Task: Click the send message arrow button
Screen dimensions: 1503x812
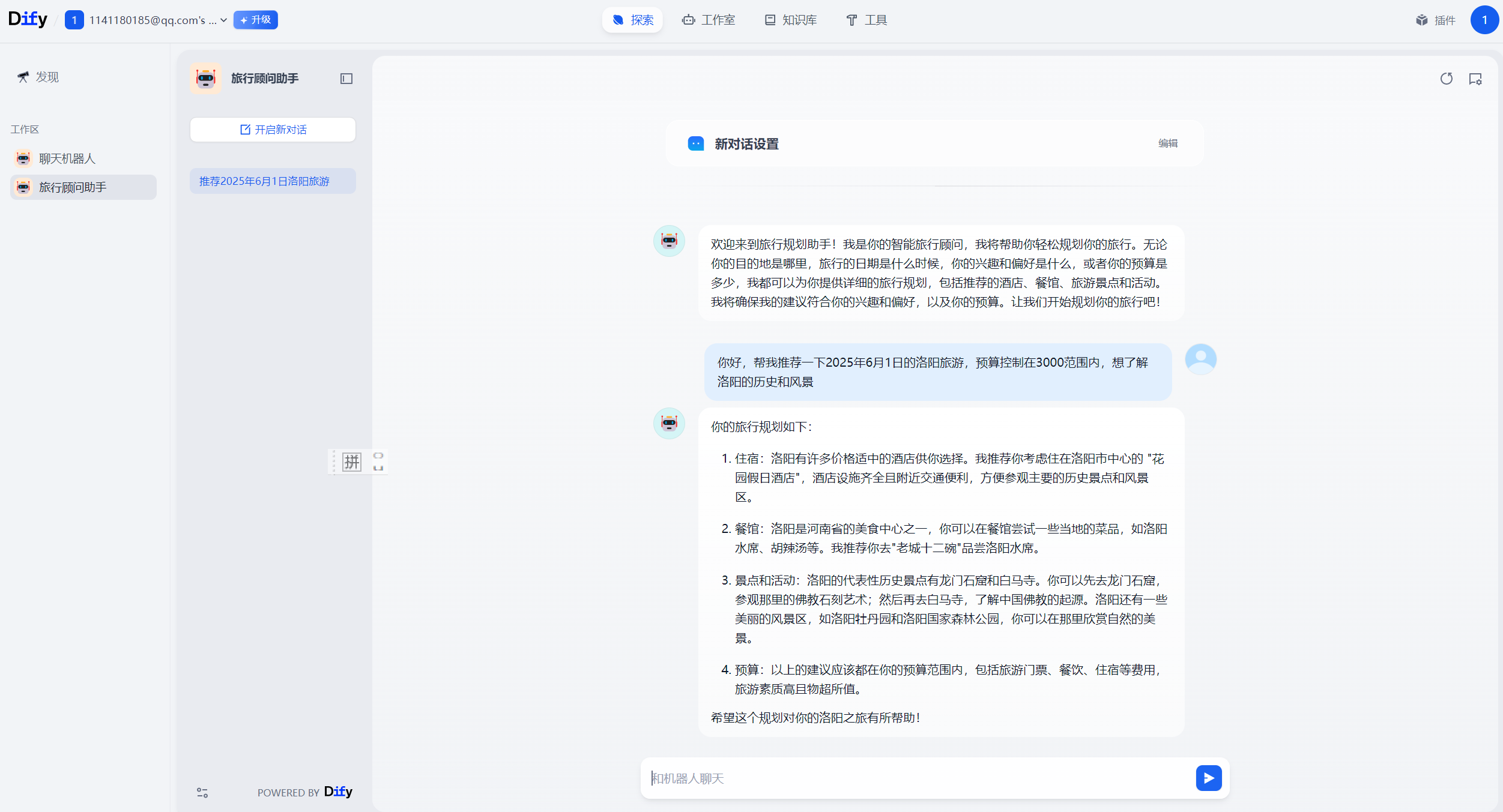Action: [x=1208, y=778]
